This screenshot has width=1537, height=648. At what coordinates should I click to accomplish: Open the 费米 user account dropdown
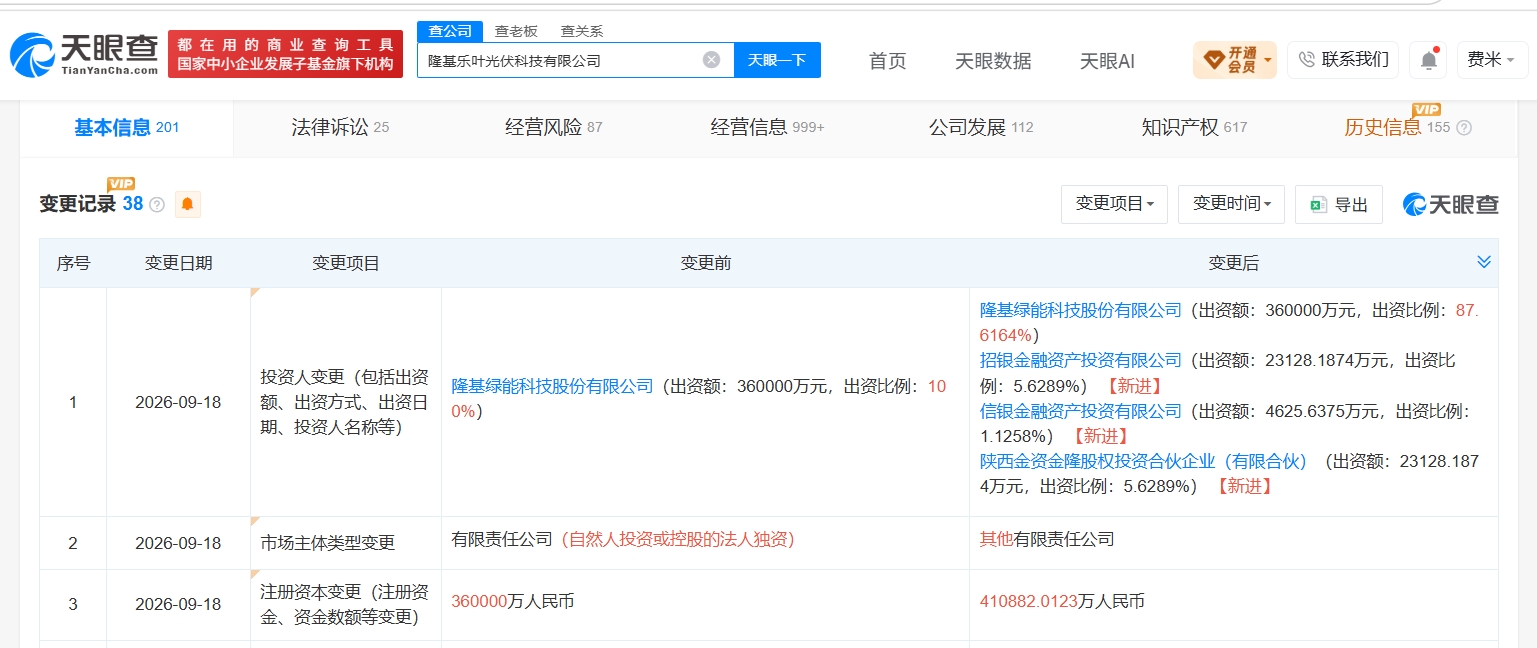tap(1492, 60)
